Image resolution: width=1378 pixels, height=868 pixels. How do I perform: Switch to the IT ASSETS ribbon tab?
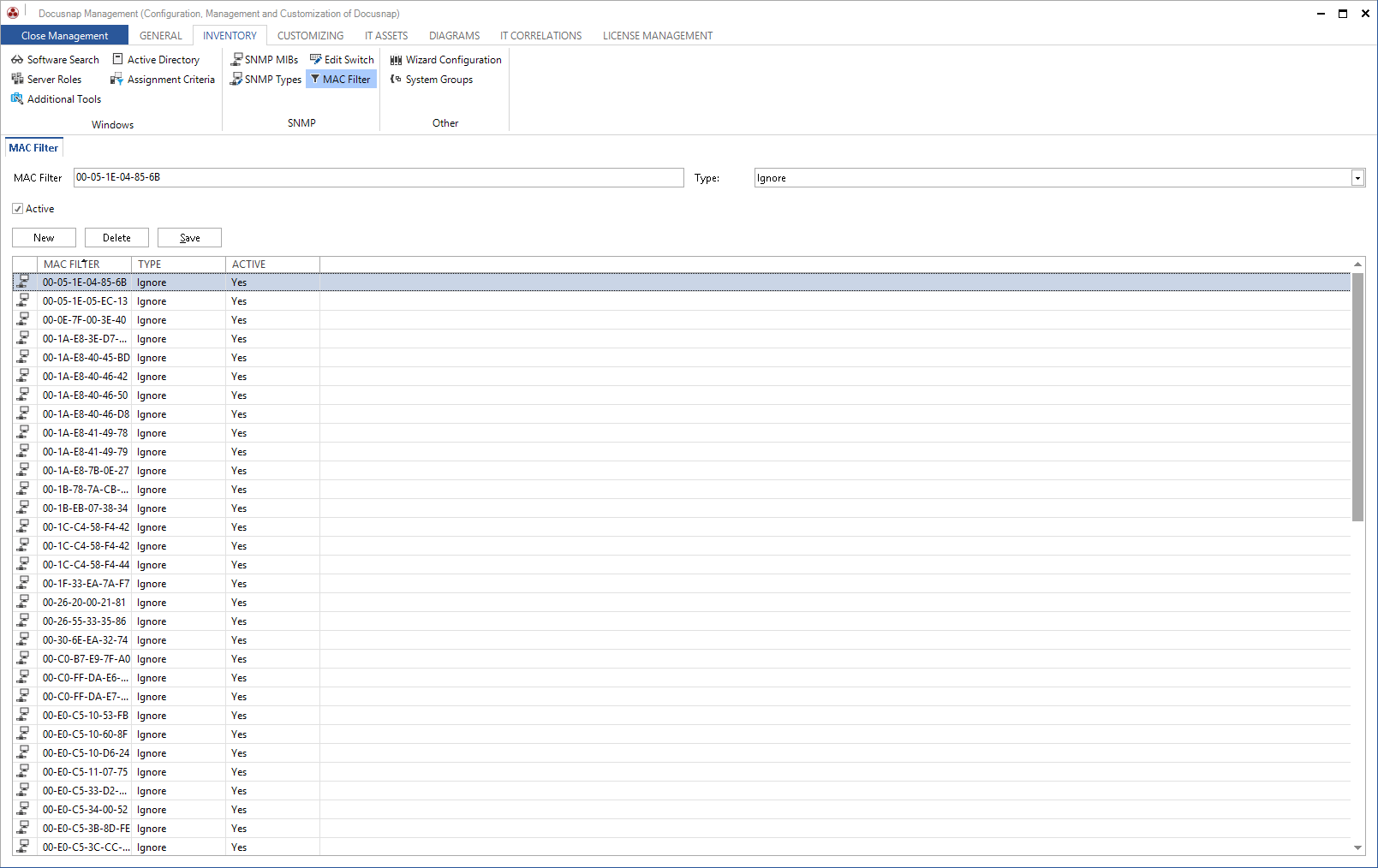click(x=386, y=36)
